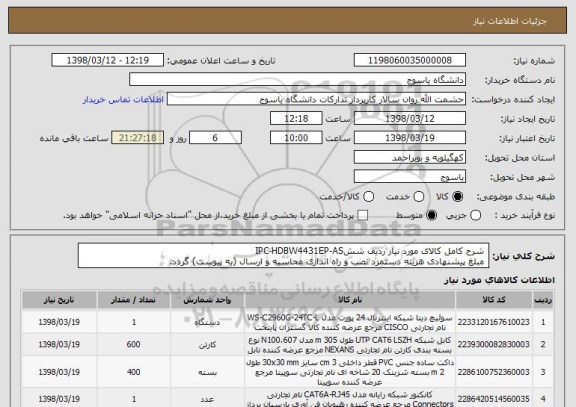Click the request creator name field
The image size is (576, 407).
tap(316, 99)
